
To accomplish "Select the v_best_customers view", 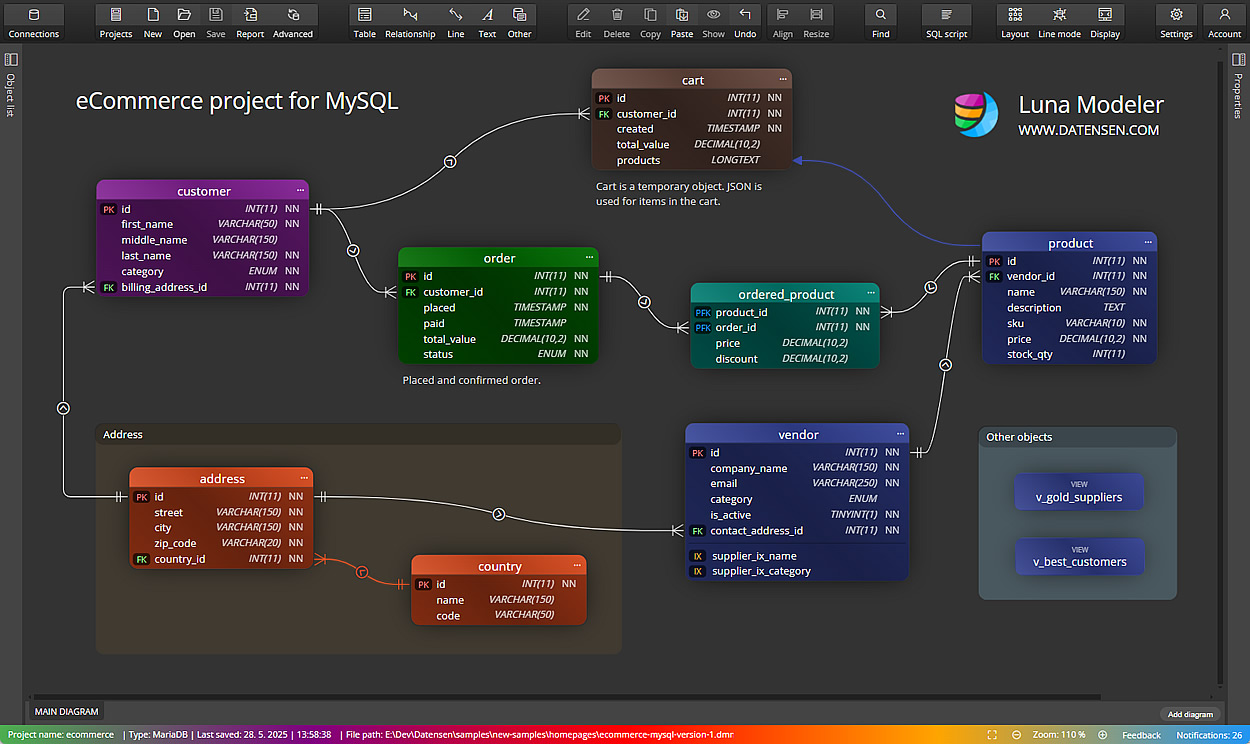I will point(1080,556).
